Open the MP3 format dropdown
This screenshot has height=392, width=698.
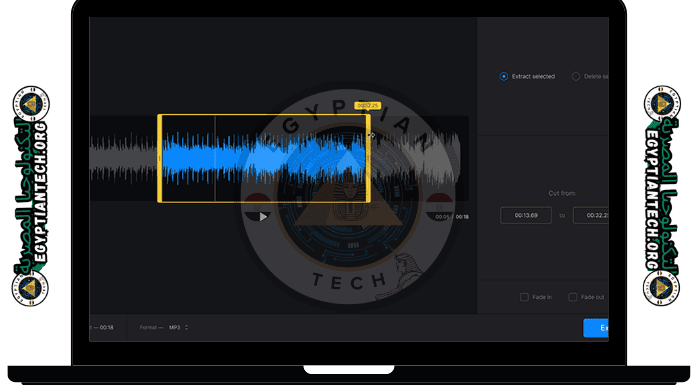pos(179,327)
